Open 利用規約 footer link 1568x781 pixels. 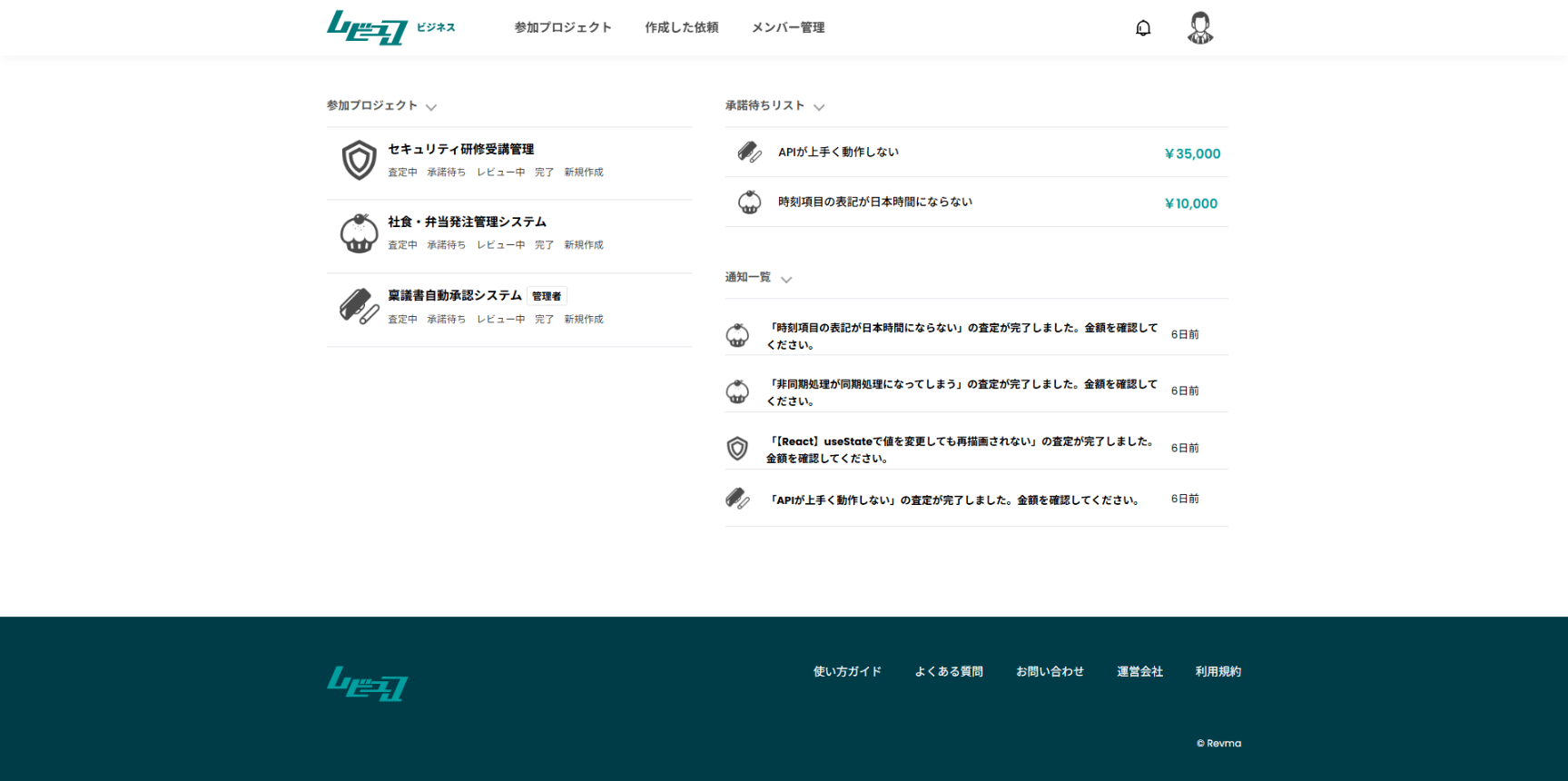tap(1218, 671)
